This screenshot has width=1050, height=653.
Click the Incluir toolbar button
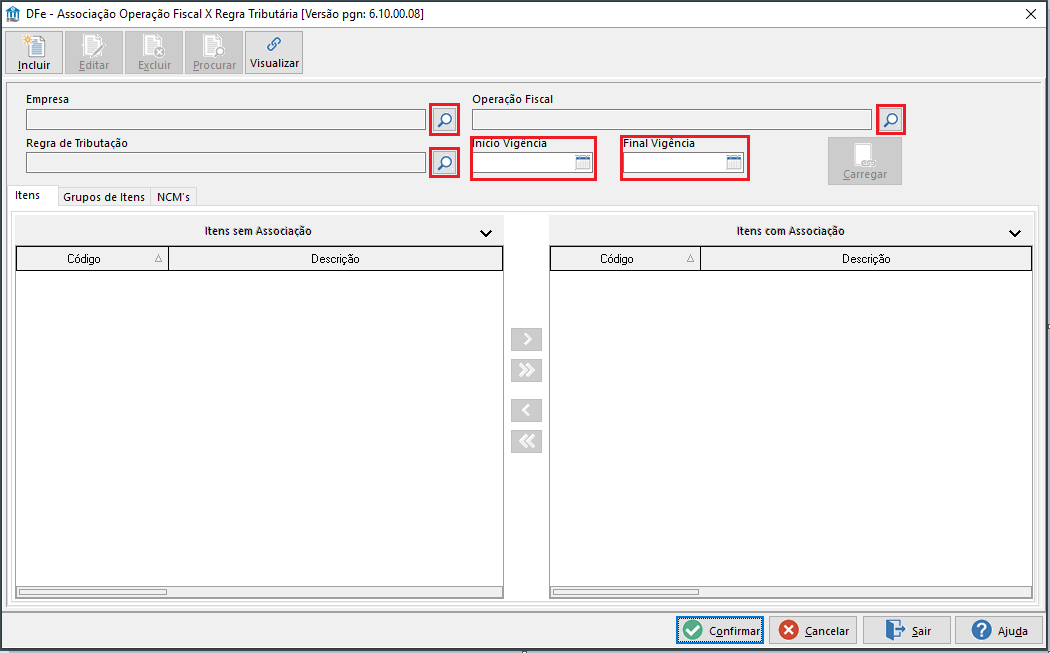click(x=34, y=52)
